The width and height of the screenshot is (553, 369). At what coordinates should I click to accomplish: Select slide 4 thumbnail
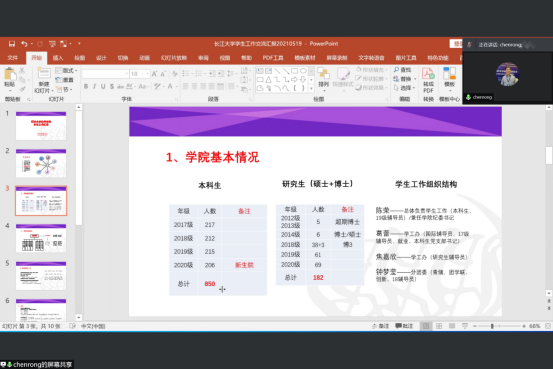point(41,238)
